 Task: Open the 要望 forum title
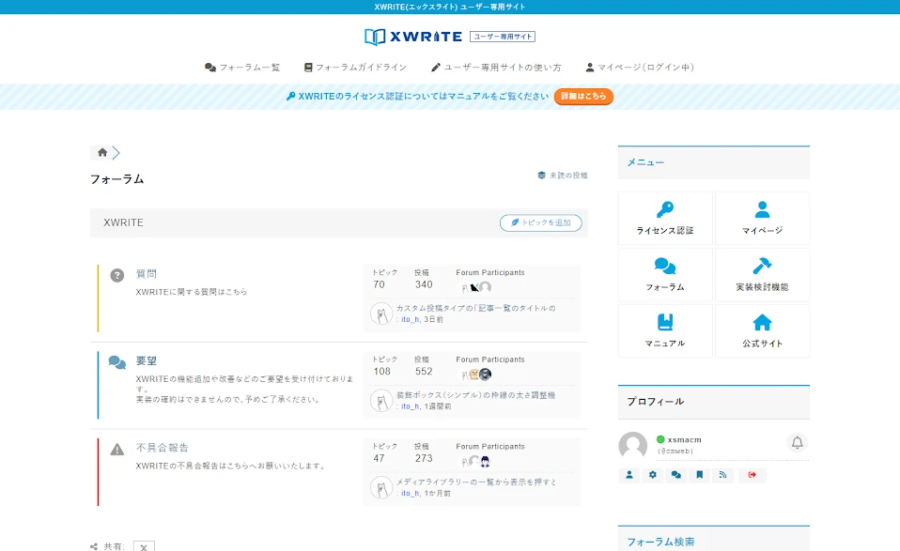click(146, 361)
